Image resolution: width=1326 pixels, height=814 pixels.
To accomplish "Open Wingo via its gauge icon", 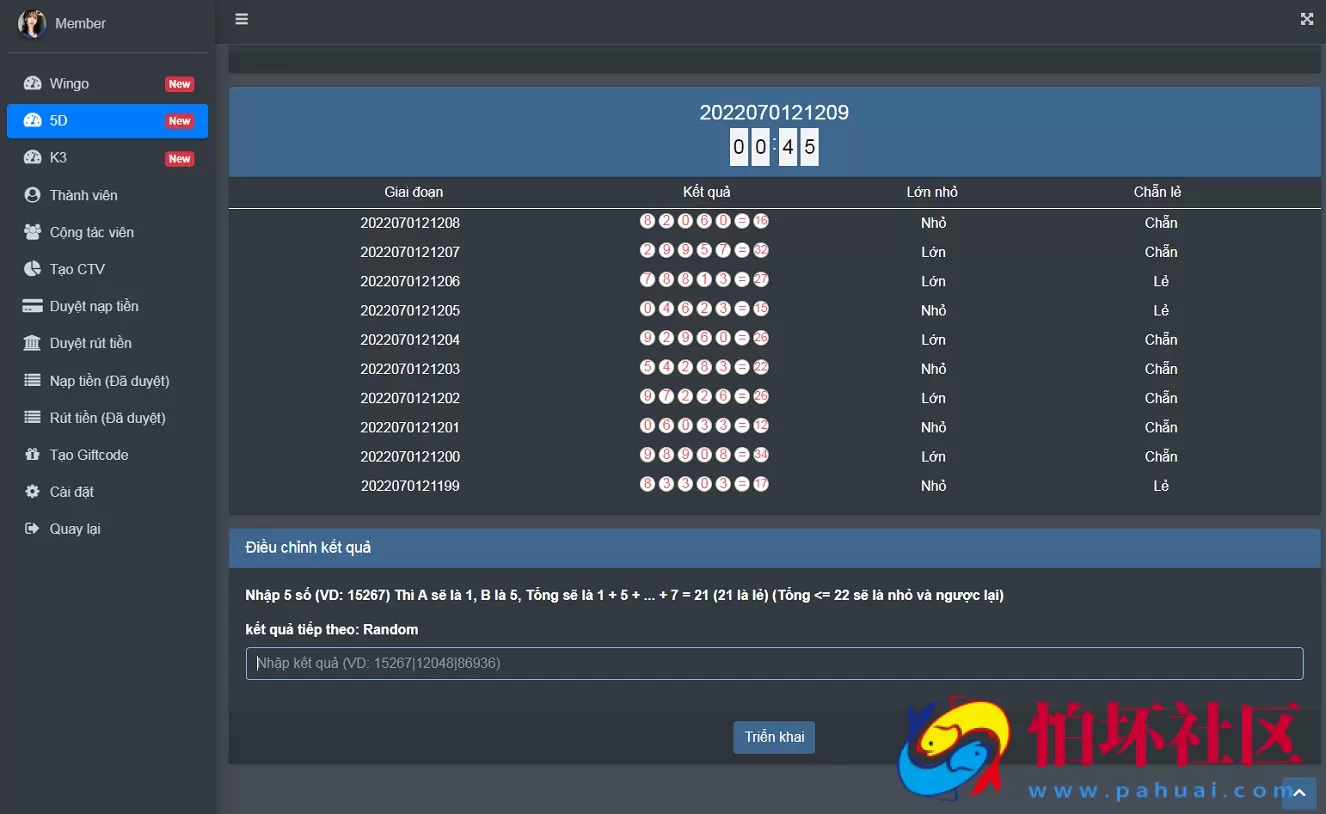I will click(x=32, y=84).
